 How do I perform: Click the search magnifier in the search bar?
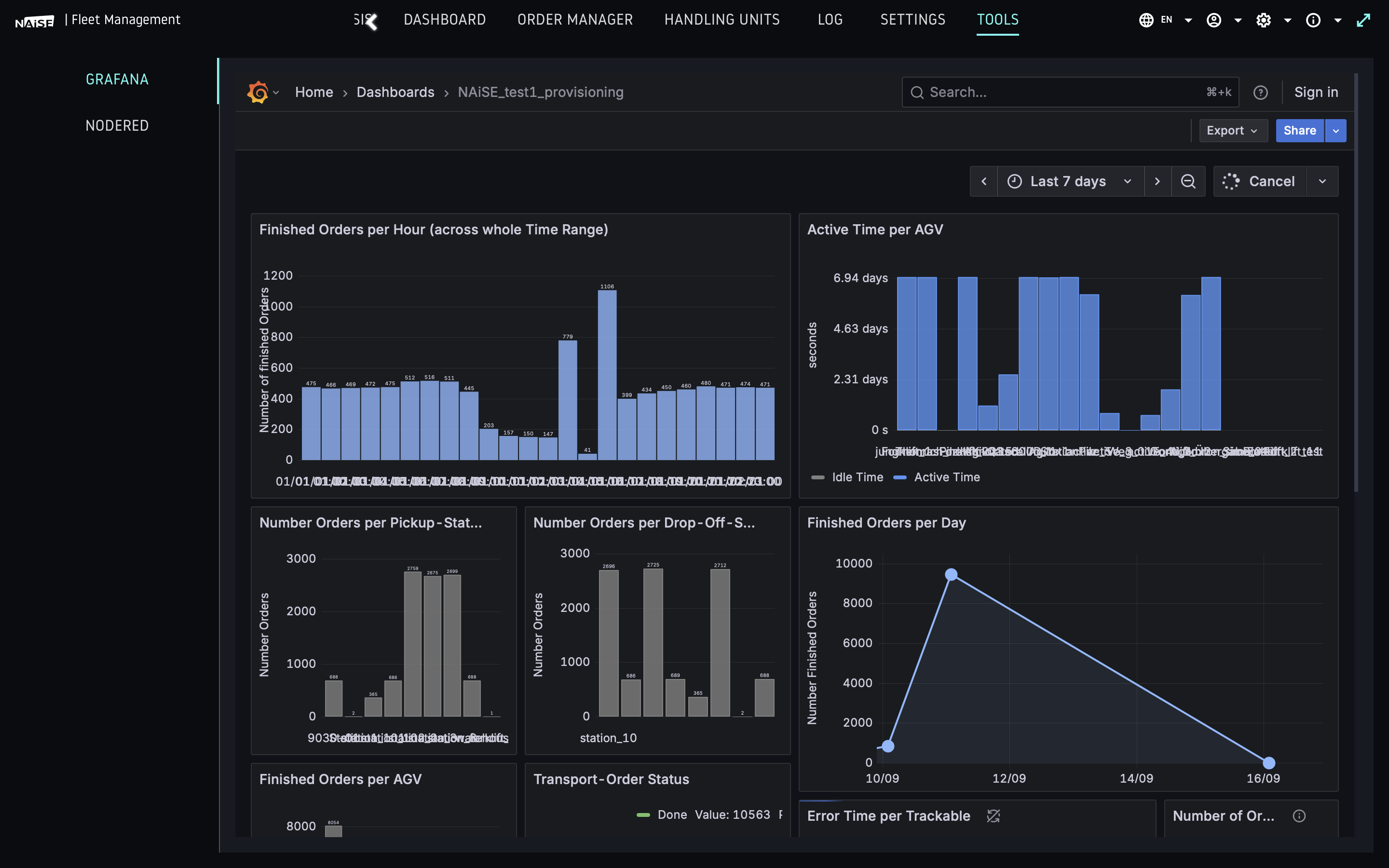point(917,92)
